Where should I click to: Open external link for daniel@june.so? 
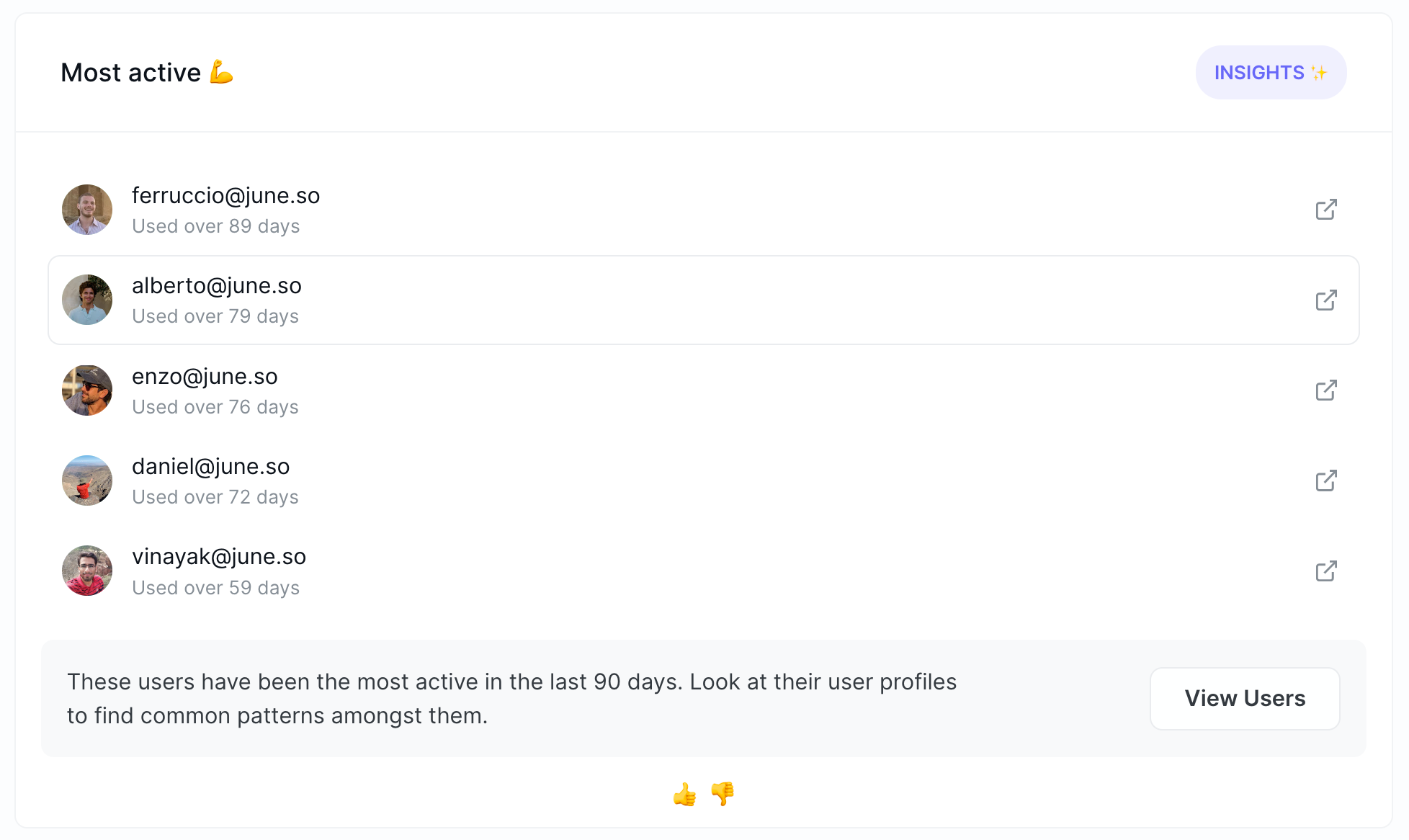1325,481
